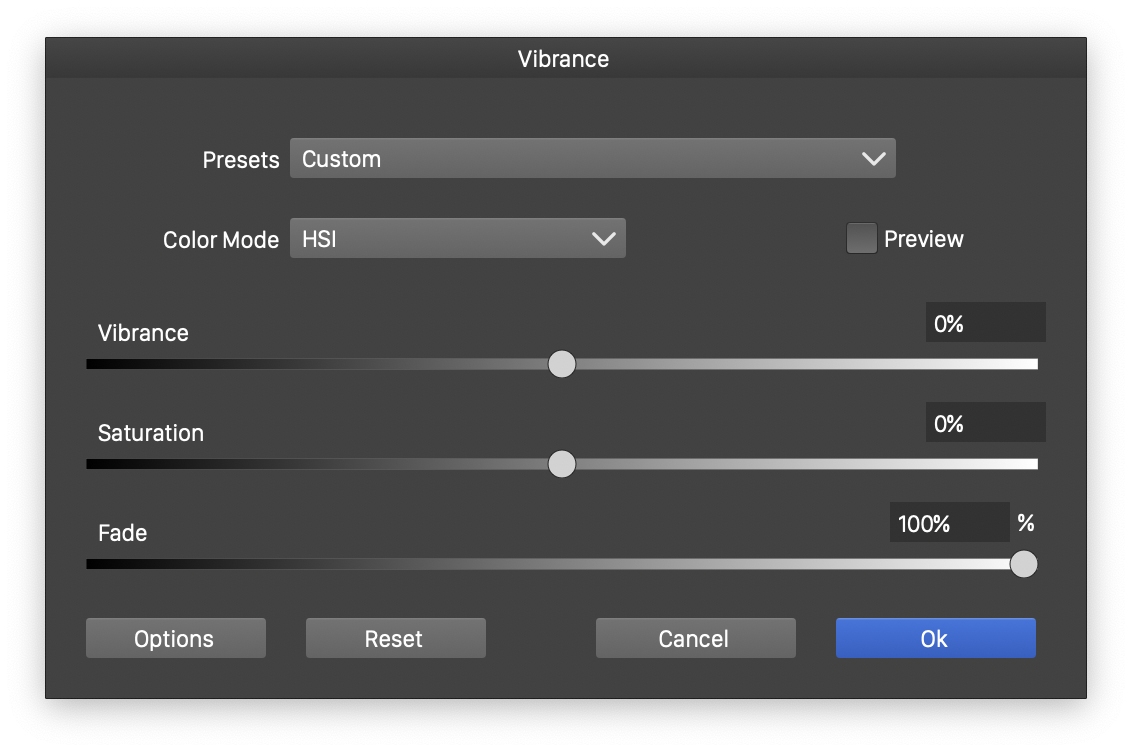
Task: Click the Color Mode label text
Action: (221, 240)
